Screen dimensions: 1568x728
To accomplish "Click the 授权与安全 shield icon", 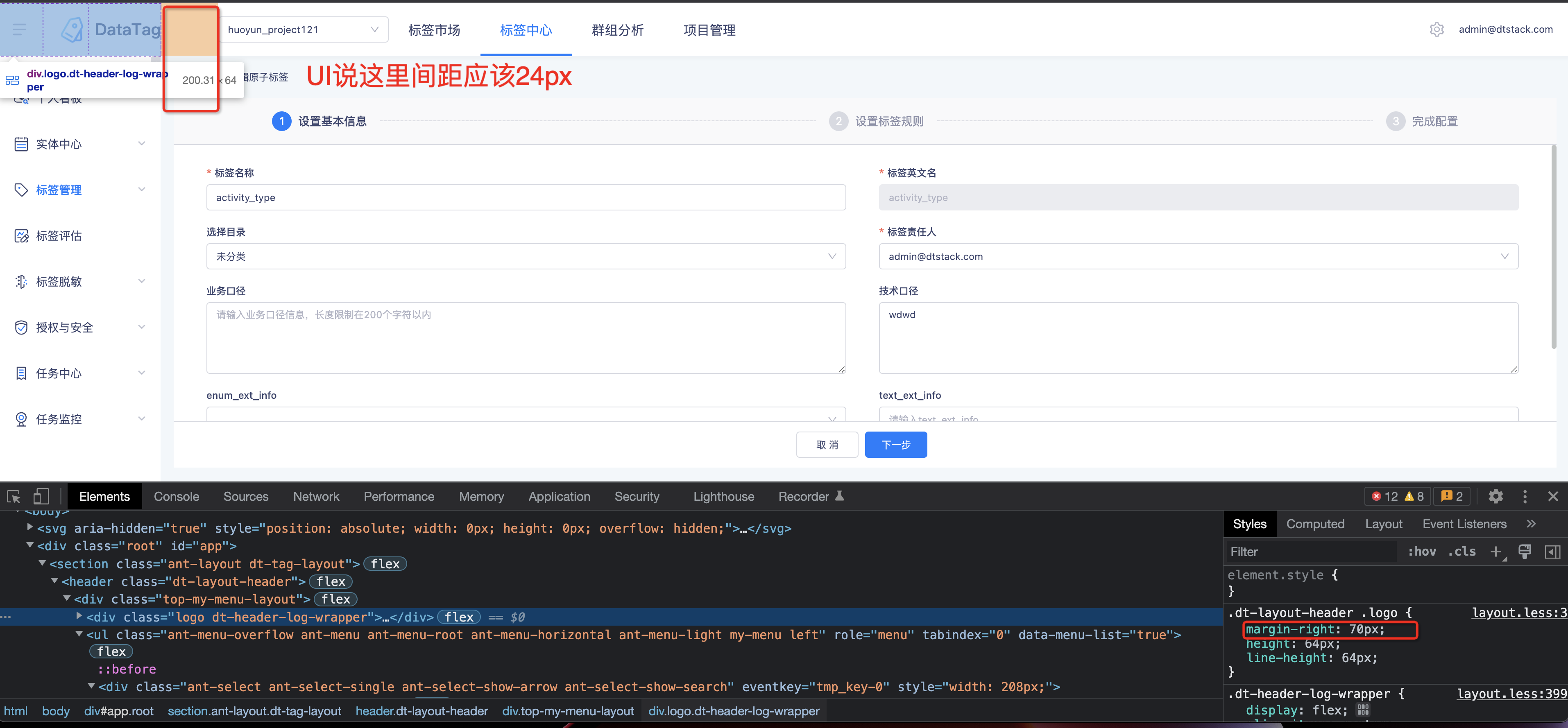I will pos(21,327).
